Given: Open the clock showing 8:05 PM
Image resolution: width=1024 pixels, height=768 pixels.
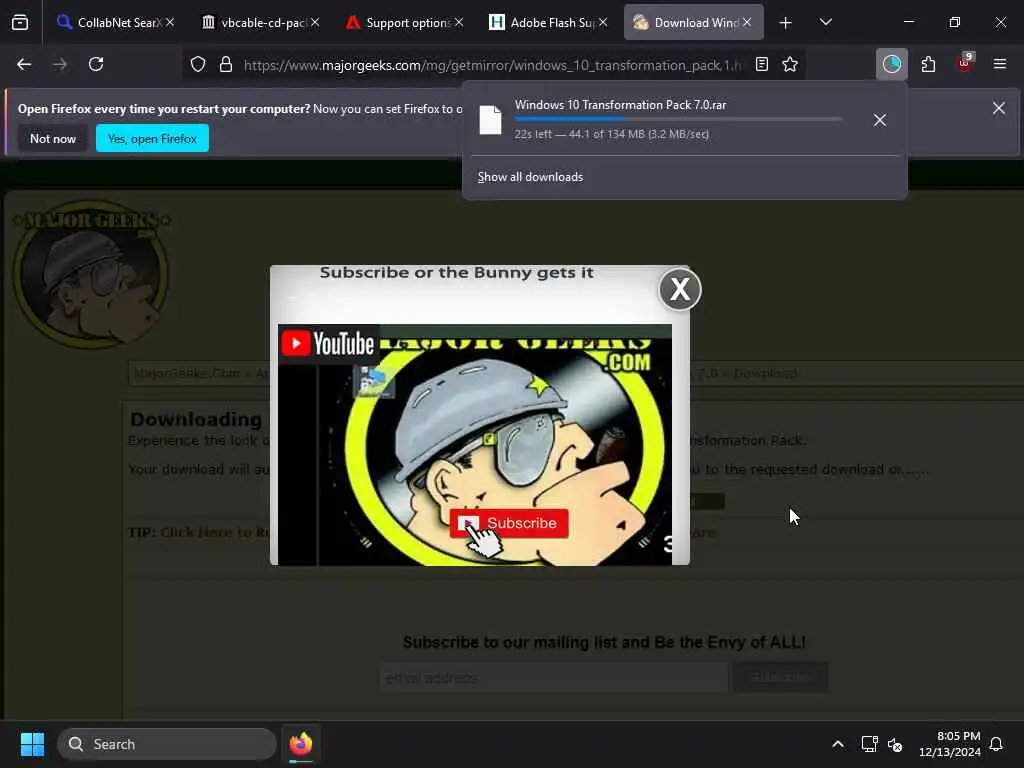Looking at the screenshot, I should [x=950, y=744].
